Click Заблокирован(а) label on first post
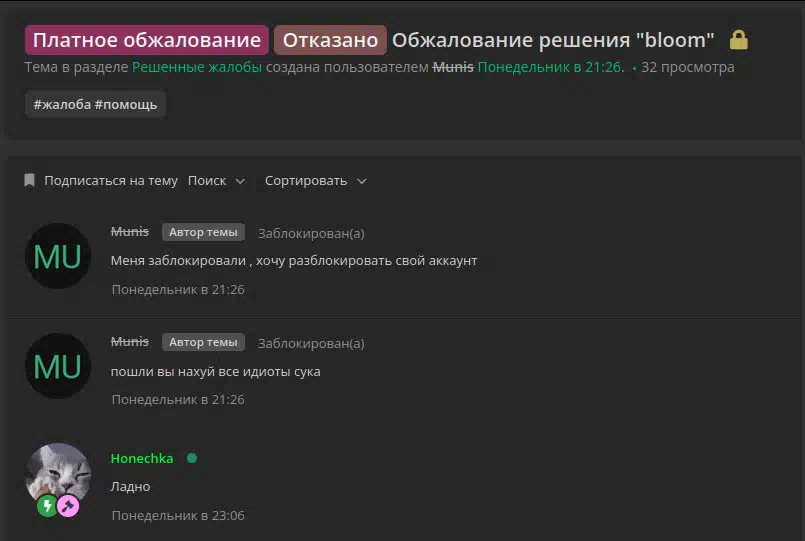The width and height of the screenshot is (805, 541). [x=311, y=234]
